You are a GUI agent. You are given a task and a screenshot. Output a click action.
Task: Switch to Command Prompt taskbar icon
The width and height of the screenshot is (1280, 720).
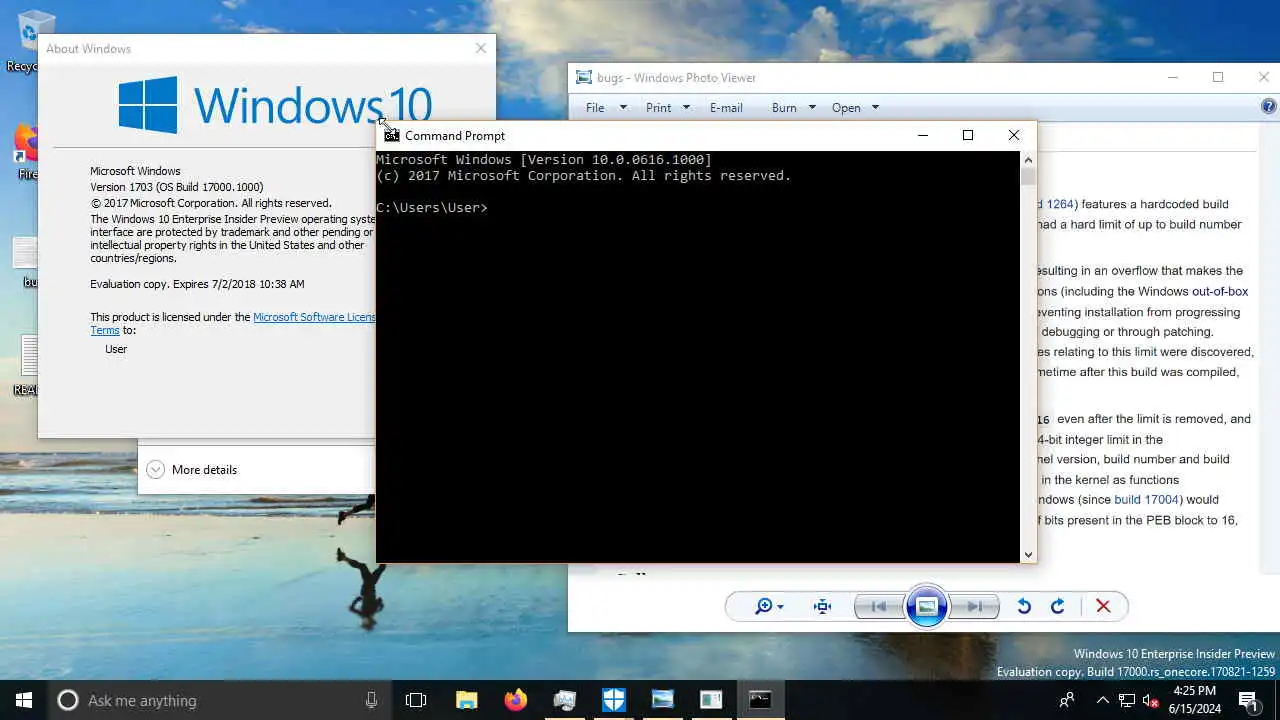tap(760, 700)
